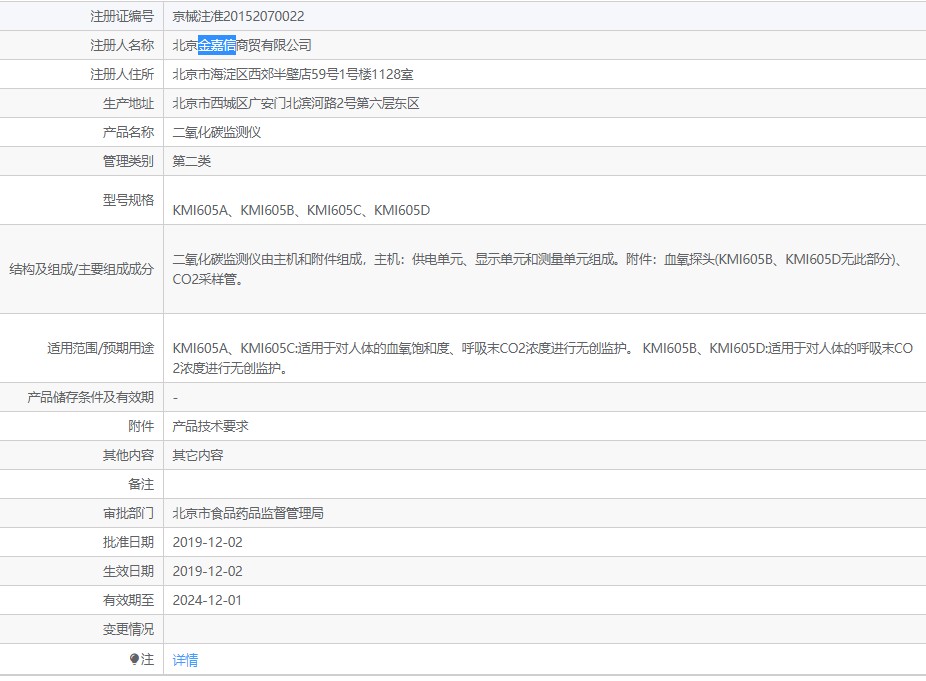Screen dimensions: 926x681
Task: Click the 其它内容 value cell
Action: tap(198, 455)
